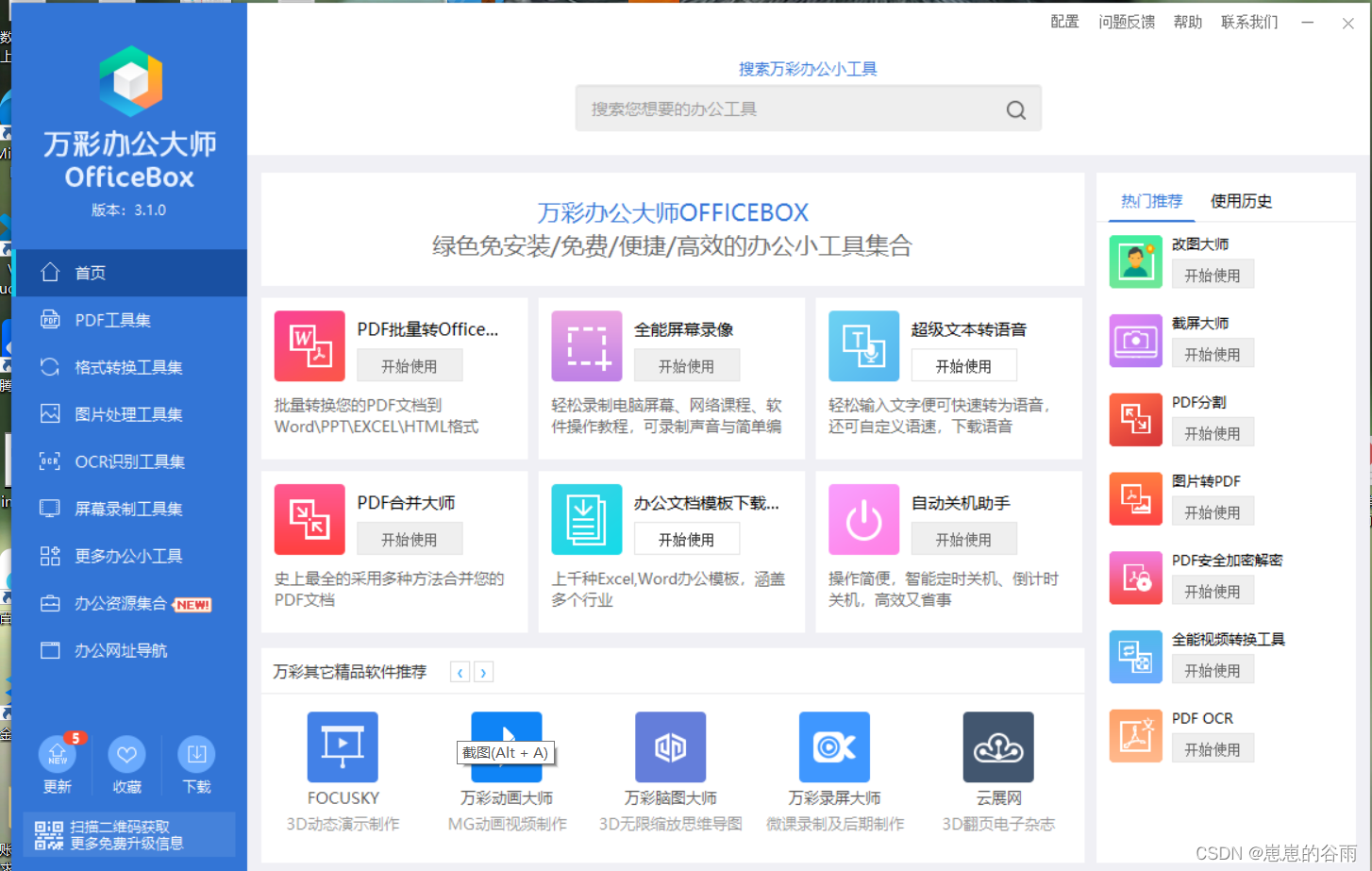
Task: Open the 全能屏幕录像 screen recorder icon
Action: click(587, 345)
